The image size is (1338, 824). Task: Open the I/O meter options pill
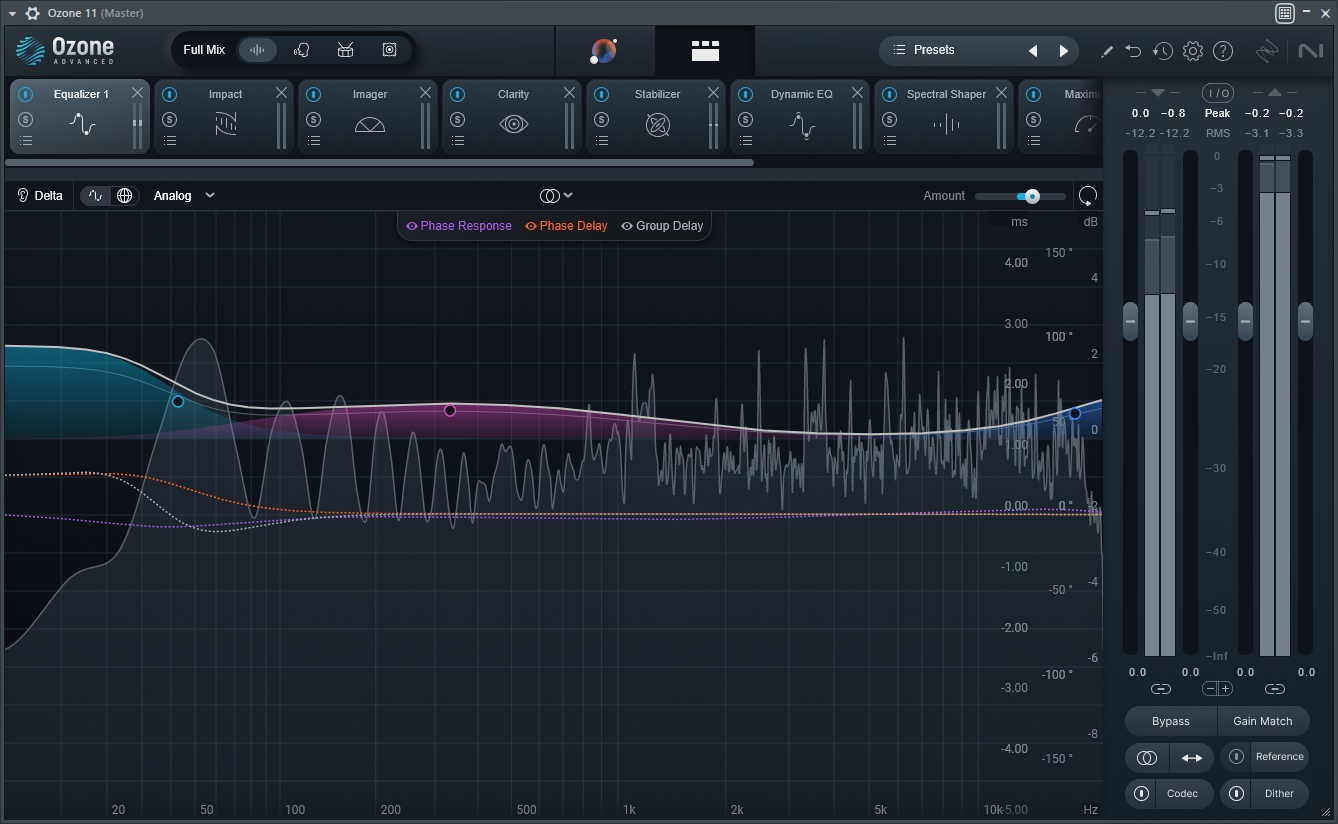1217,93
